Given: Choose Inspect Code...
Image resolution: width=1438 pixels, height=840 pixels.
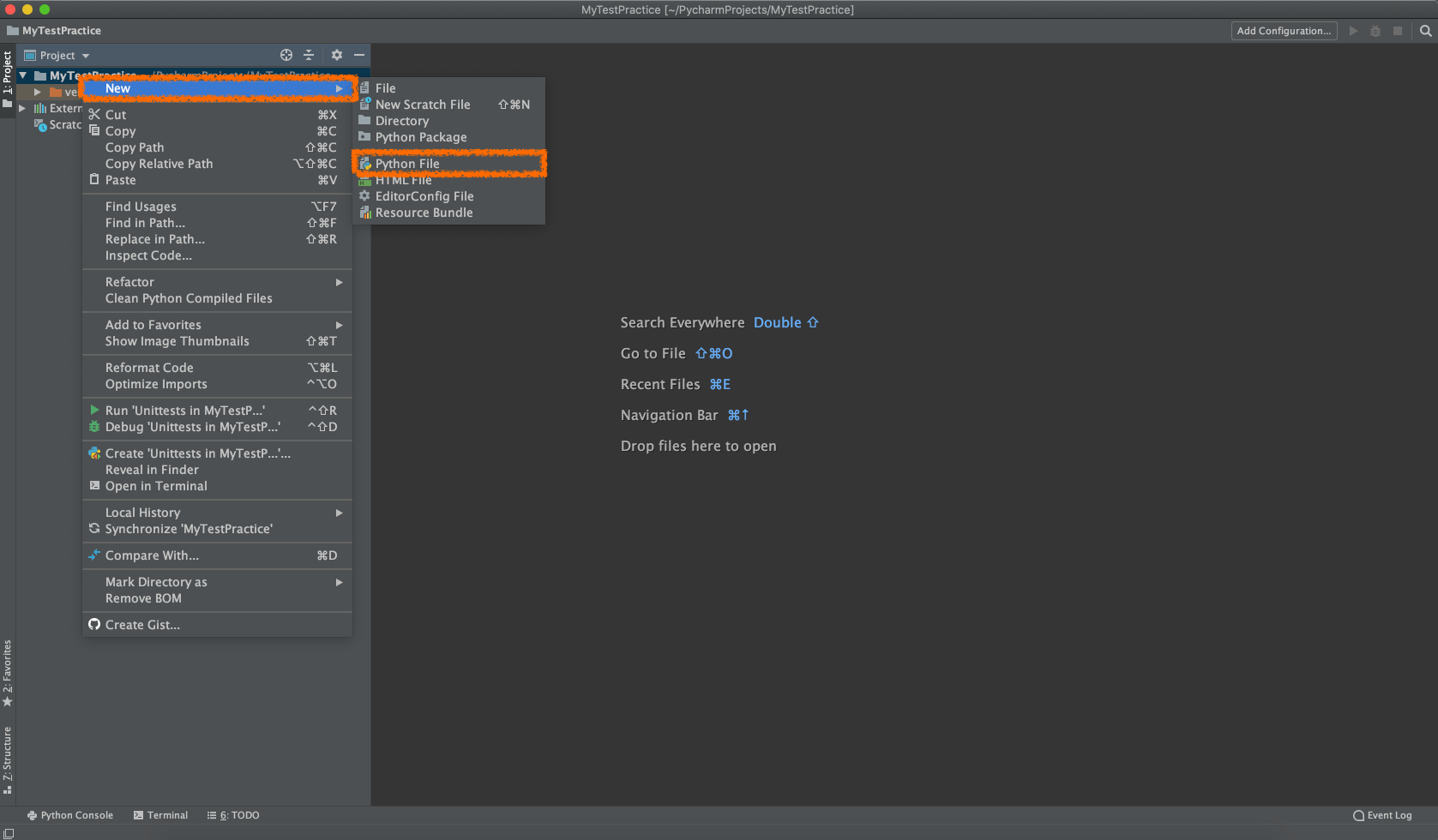Looking at the screenshot, I should coord(217,255).
